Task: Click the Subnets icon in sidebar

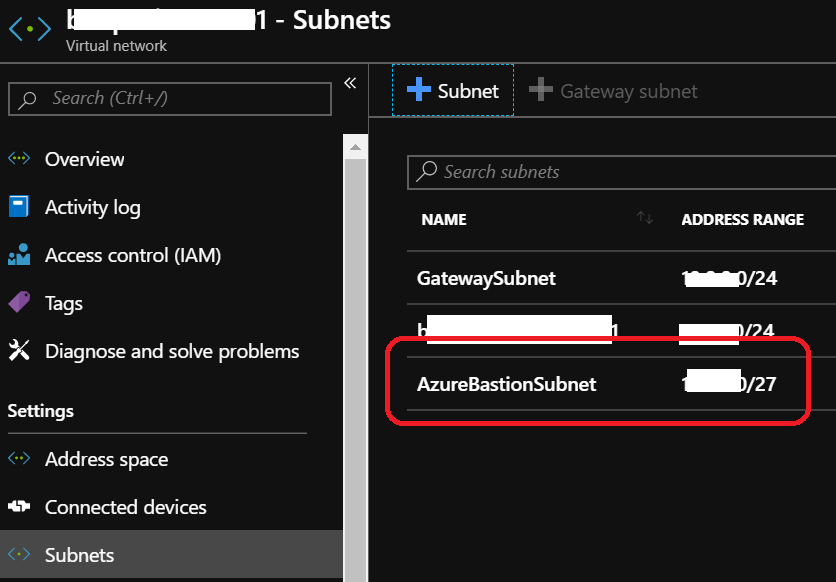Action: pyautogui.click(x=19, y=555)
